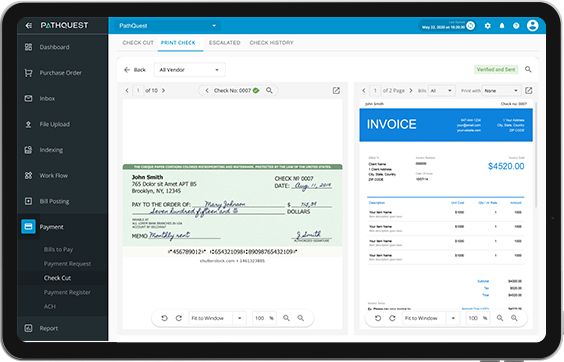The width and height of the screenshot is (564, 362).
Task: Open help question mark icon
Action: pyautogui.click(x=516, y=26)
